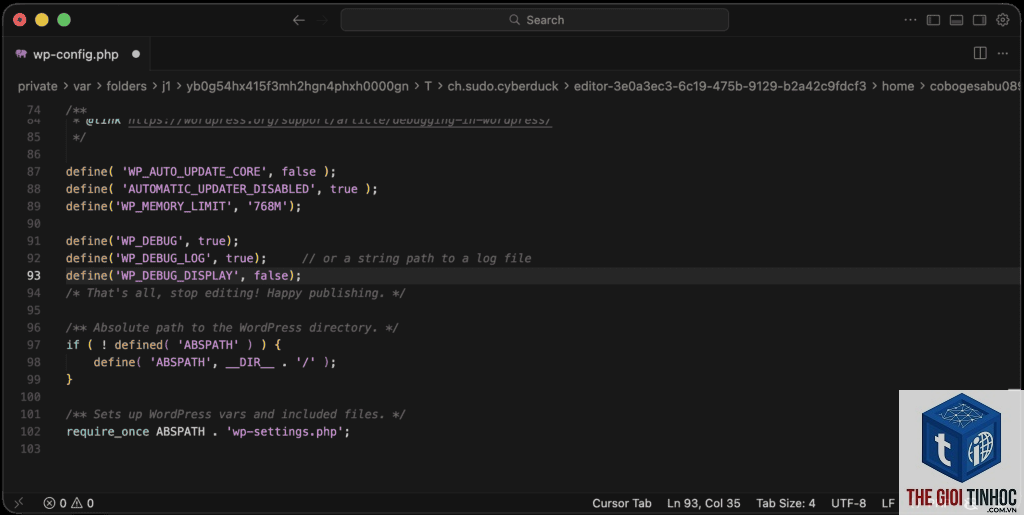Open the Search command center field

point(534,20)
